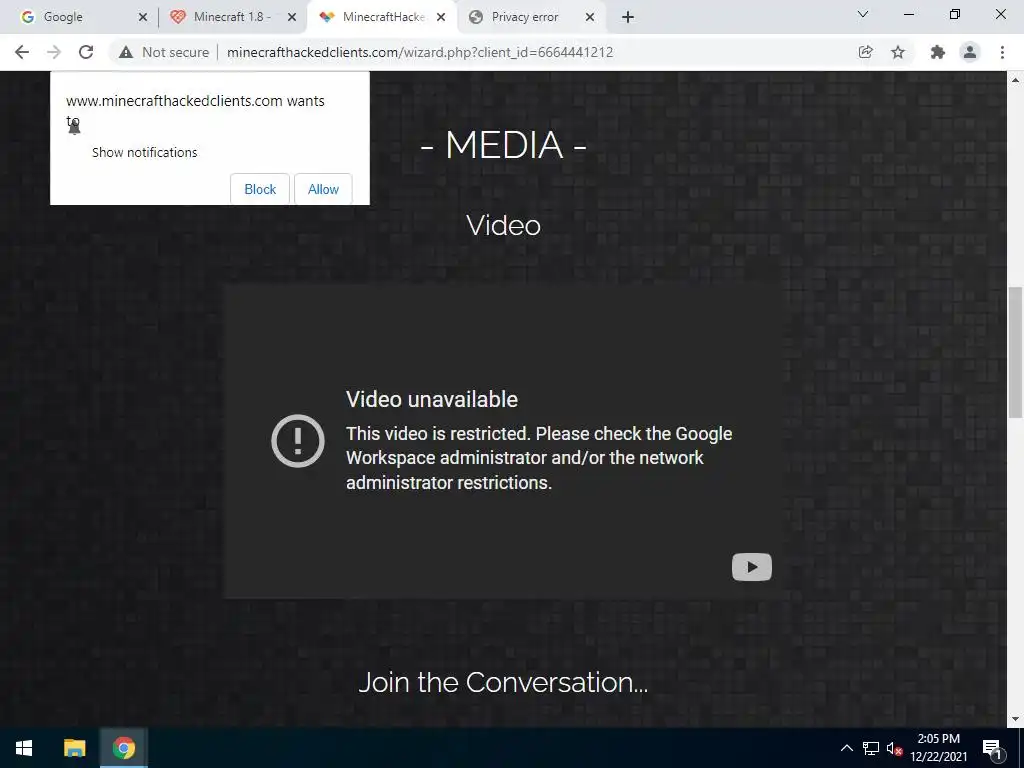Click the Chrome taskbar icon
The image size is (1024, 768).
[x=123, y=748]
